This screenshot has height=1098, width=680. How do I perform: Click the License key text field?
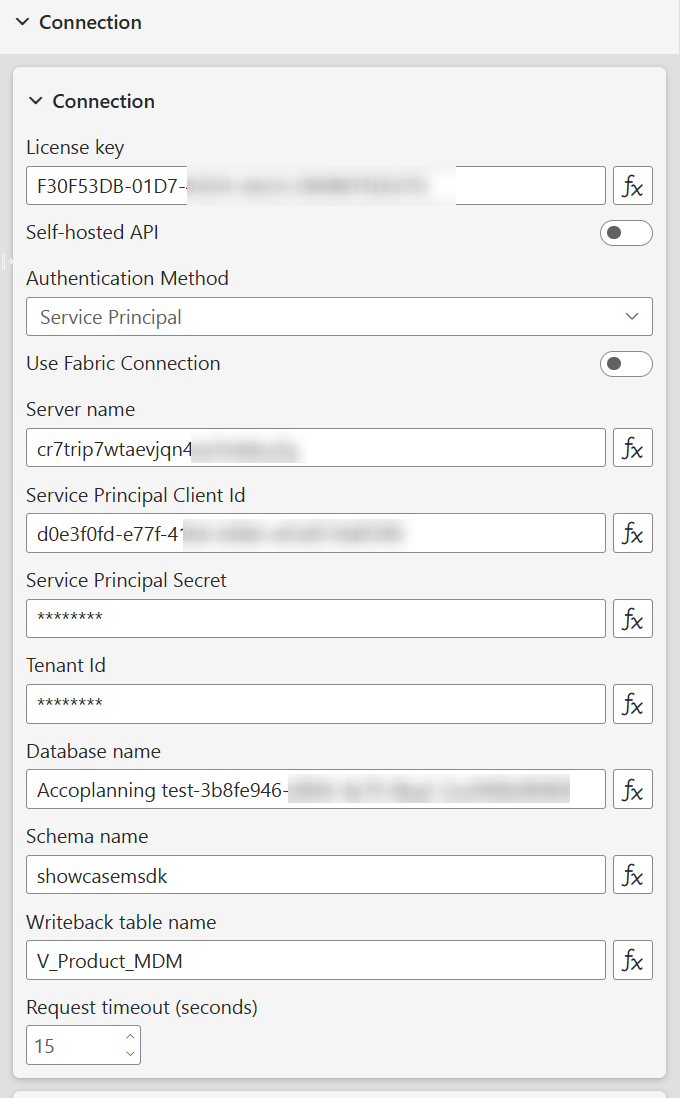(x=315, y=186)
